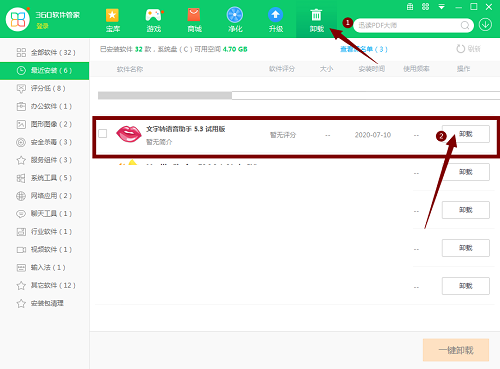Open the 净化 cleanup section

(235, 20)
